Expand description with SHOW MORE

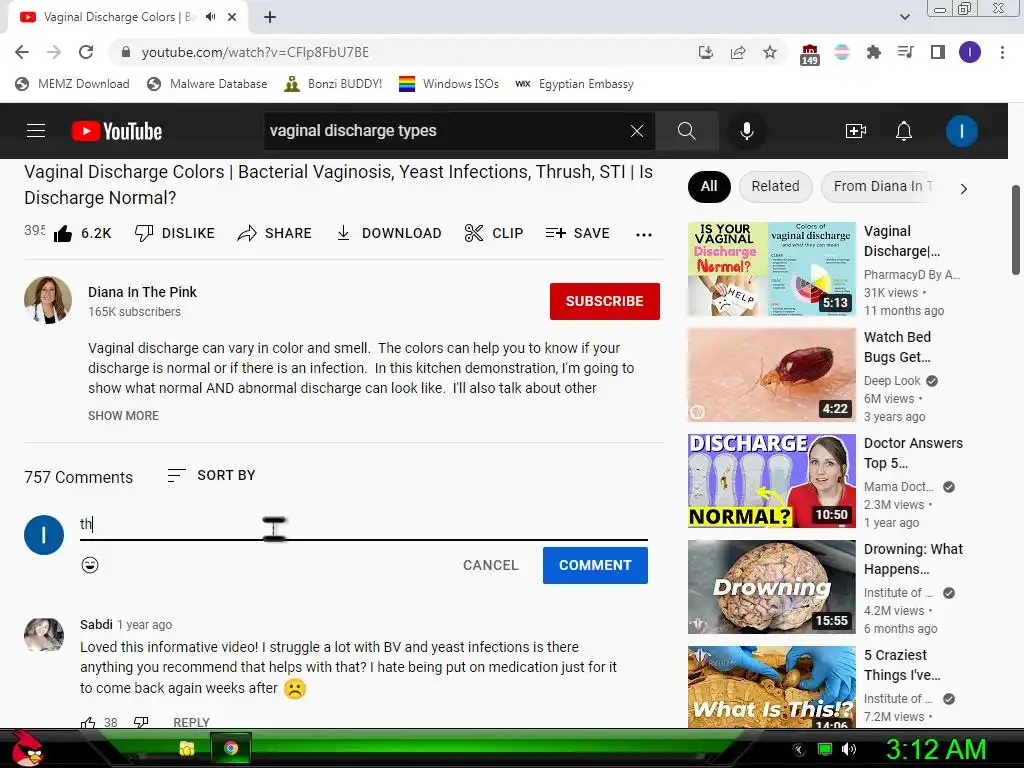[123, 415]
